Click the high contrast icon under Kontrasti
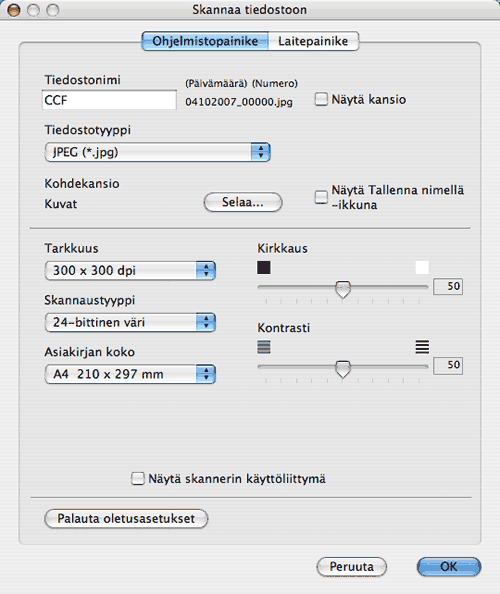Image resolution: width=500 pixels, height=594 pixels. click(422, 347)
